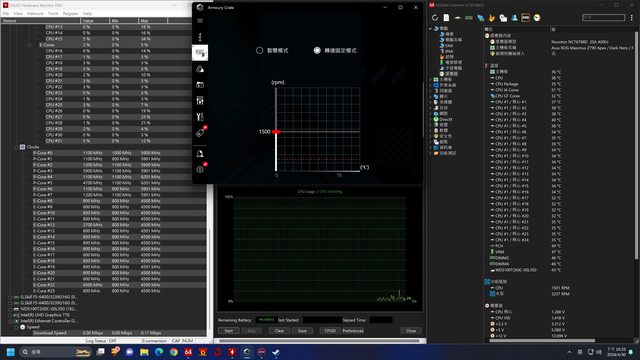Click the AIDA64 search input field
640x360 pixels.
click(x=603, y=18)
